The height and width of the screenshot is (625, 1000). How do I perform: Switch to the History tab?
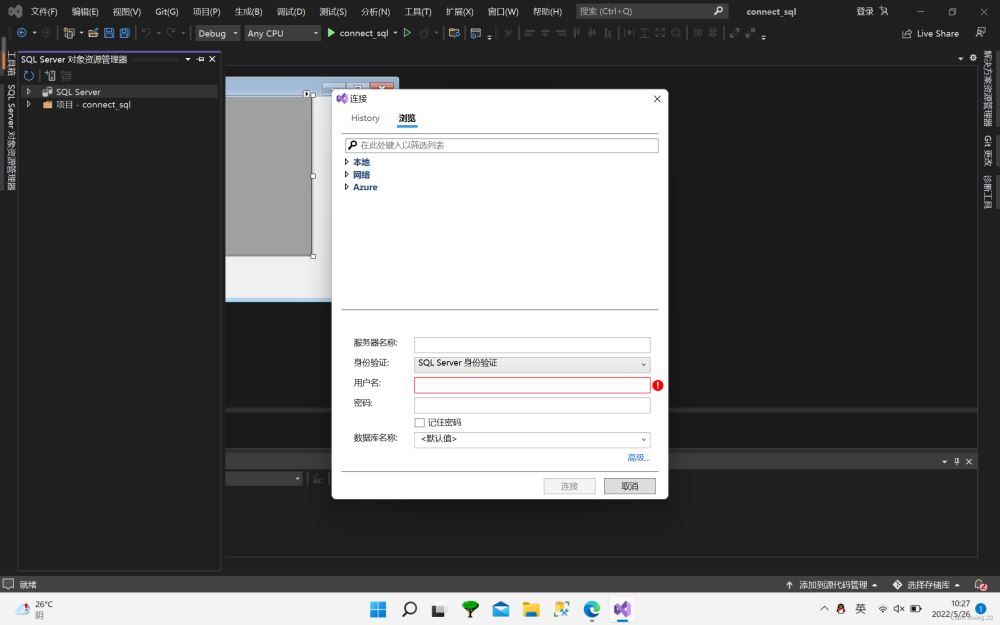pyautogui.click(x=365, y=118)
